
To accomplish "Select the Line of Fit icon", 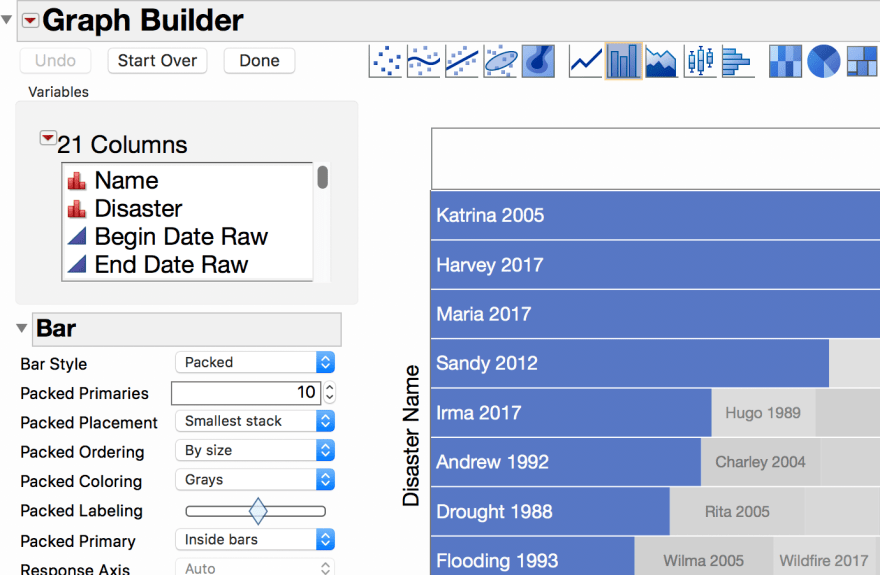I will pyautogui.click(x=461, y=62).
